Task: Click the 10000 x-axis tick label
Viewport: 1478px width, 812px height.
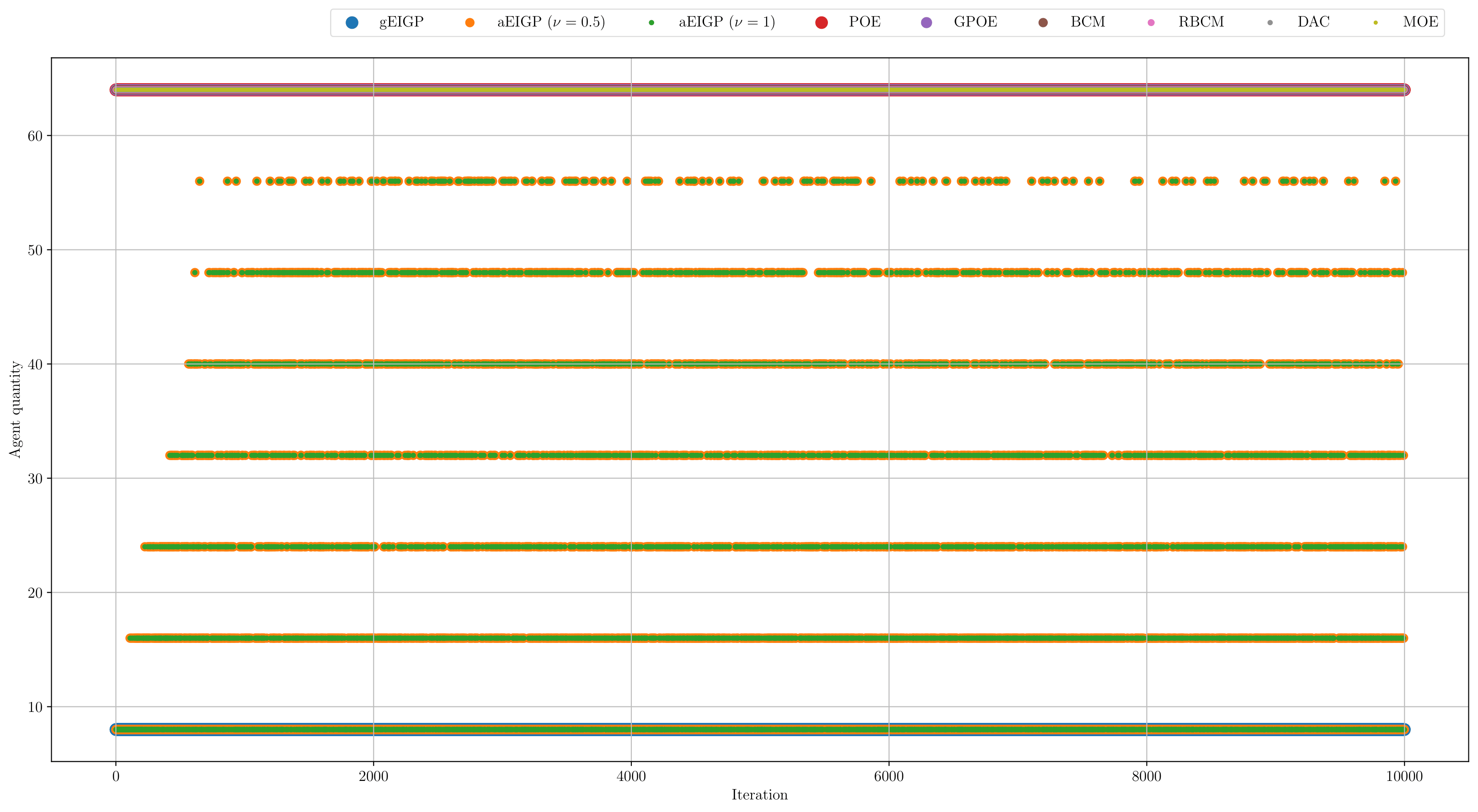Action: pos(1404,777)
